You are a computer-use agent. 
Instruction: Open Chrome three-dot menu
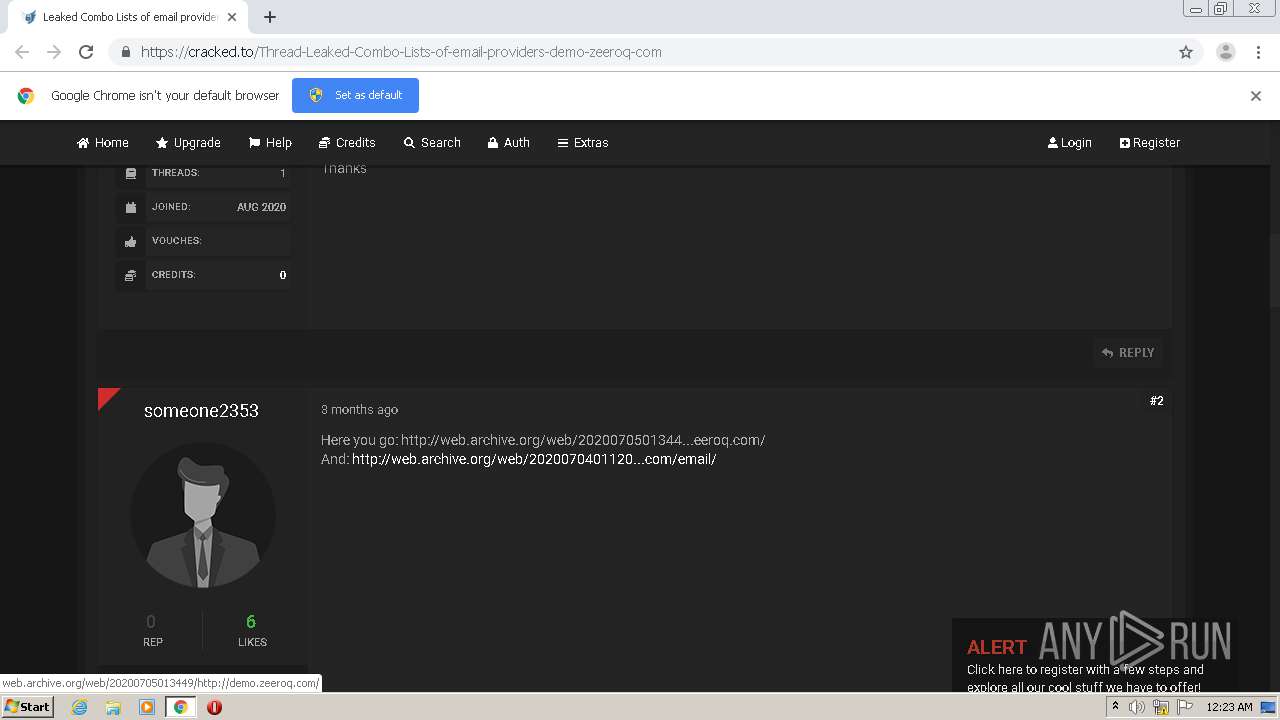(x=1258, y=52)
